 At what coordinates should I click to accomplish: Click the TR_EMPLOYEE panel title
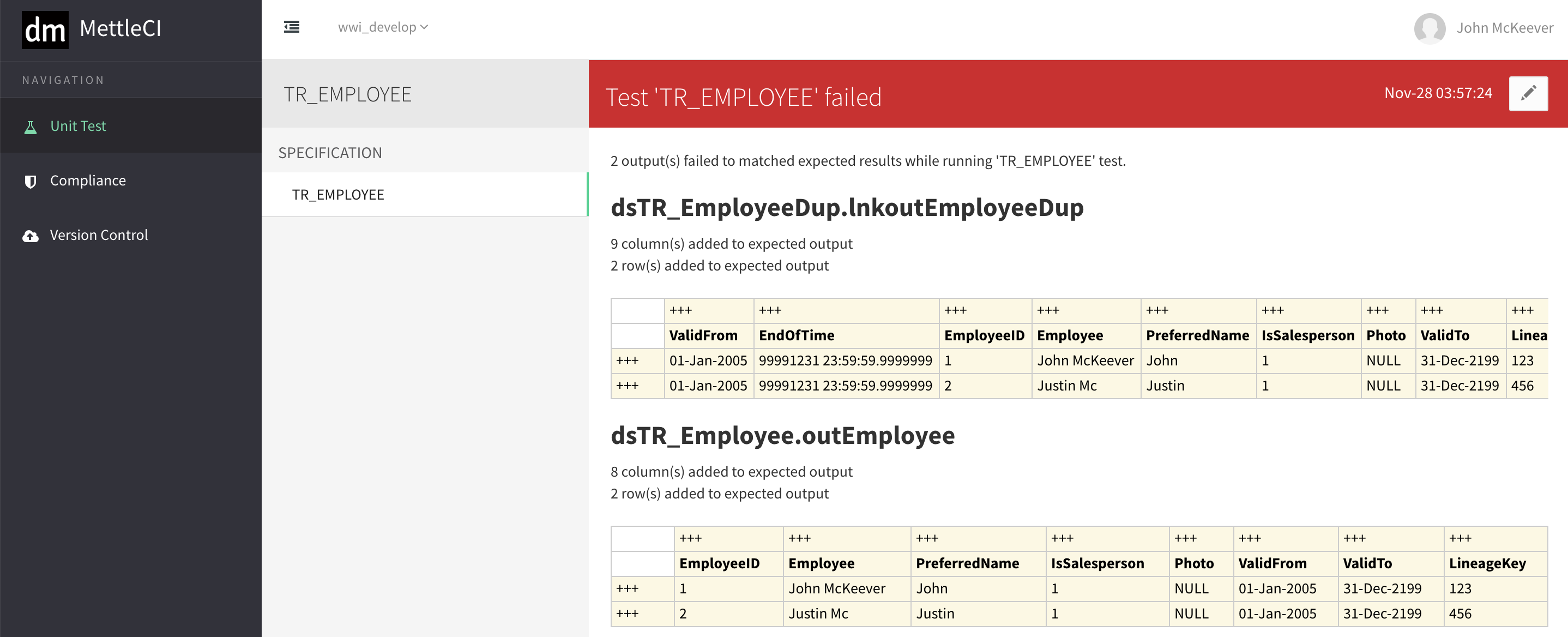coord(347,94)
